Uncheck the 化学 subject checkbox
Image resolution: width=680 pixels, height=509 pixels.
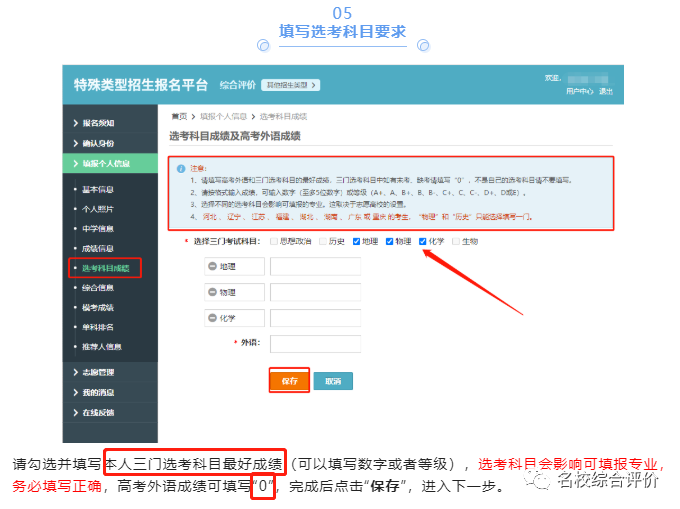pyautogui.click(x=423, y=241)
